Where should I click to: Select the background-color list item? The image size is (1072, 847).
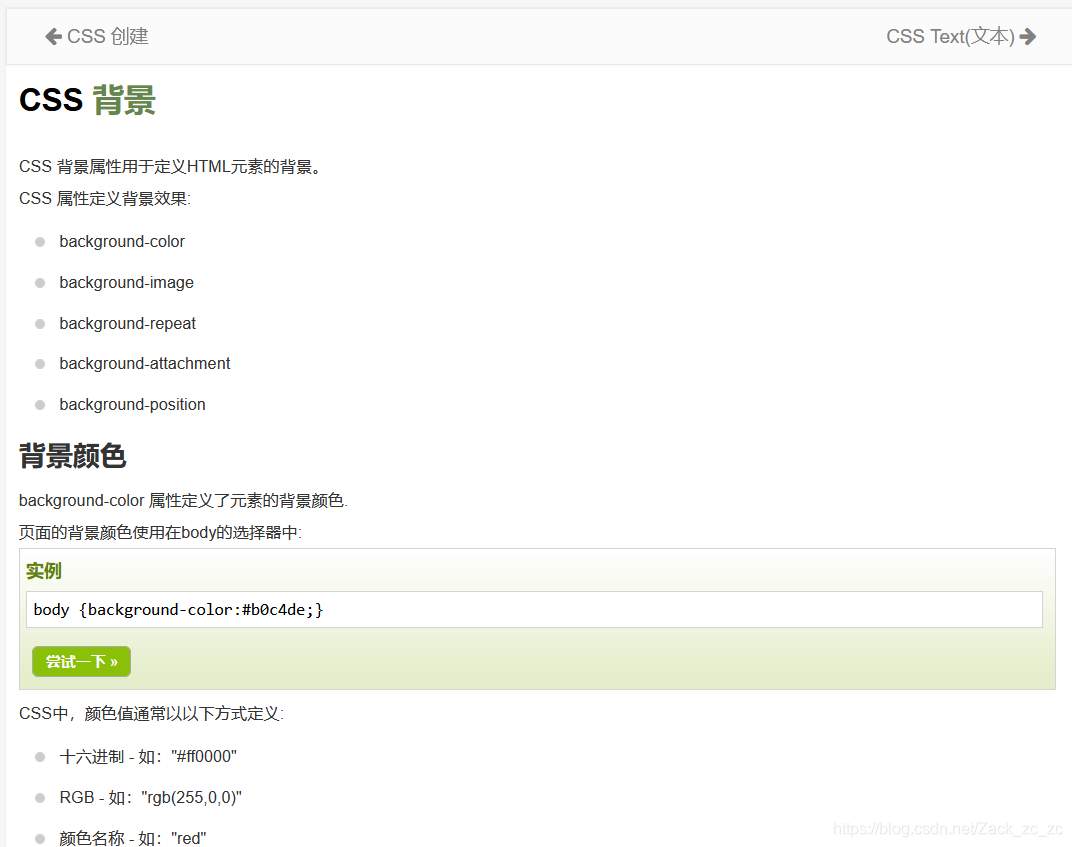pyautogui.click(x=122, y=241)
